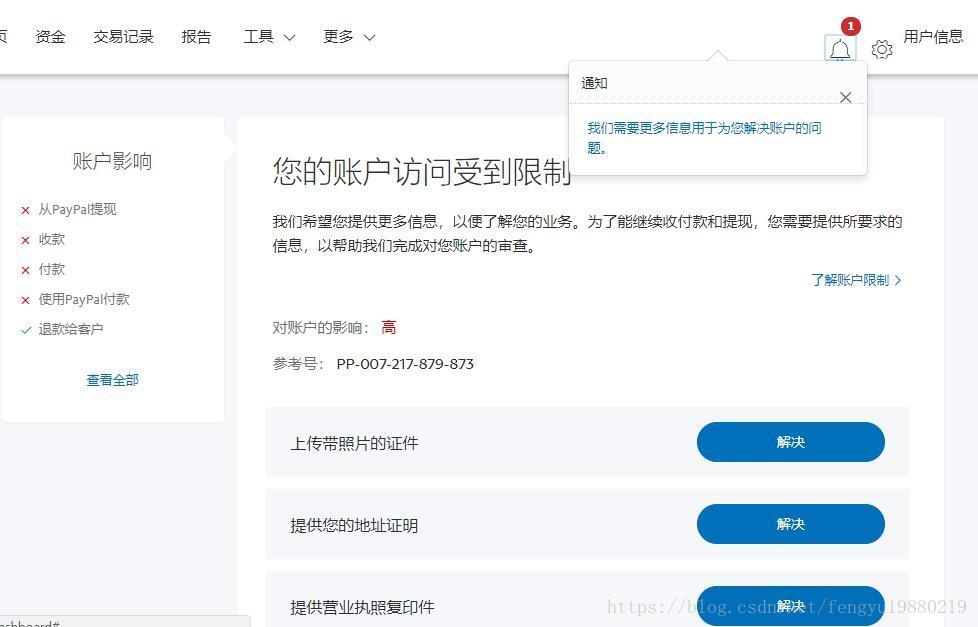
Task: Expand the 工具 dropdown menu
Action: coord(269,37)
